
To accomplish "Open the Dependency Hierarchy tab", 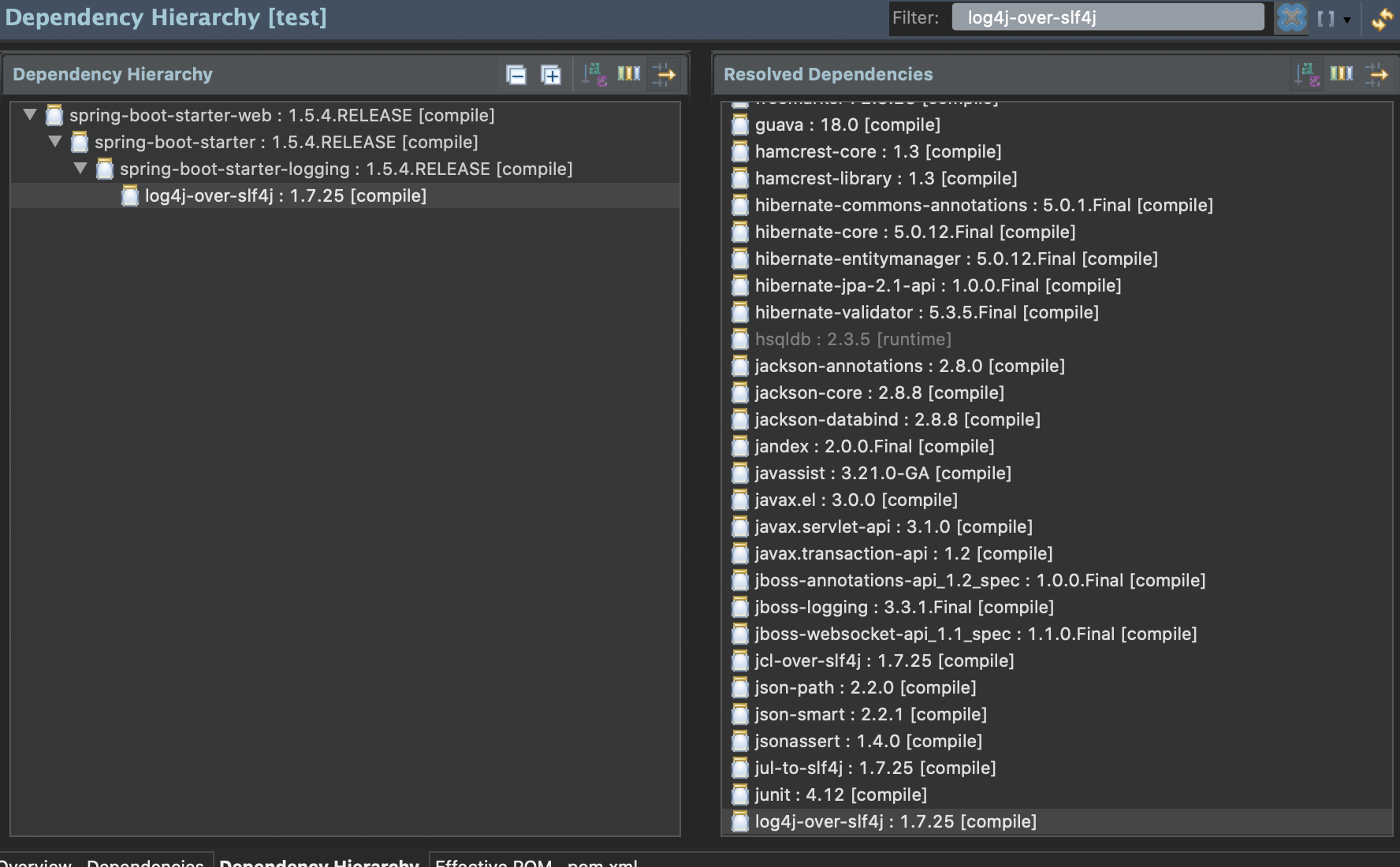I will pos(319,863).
